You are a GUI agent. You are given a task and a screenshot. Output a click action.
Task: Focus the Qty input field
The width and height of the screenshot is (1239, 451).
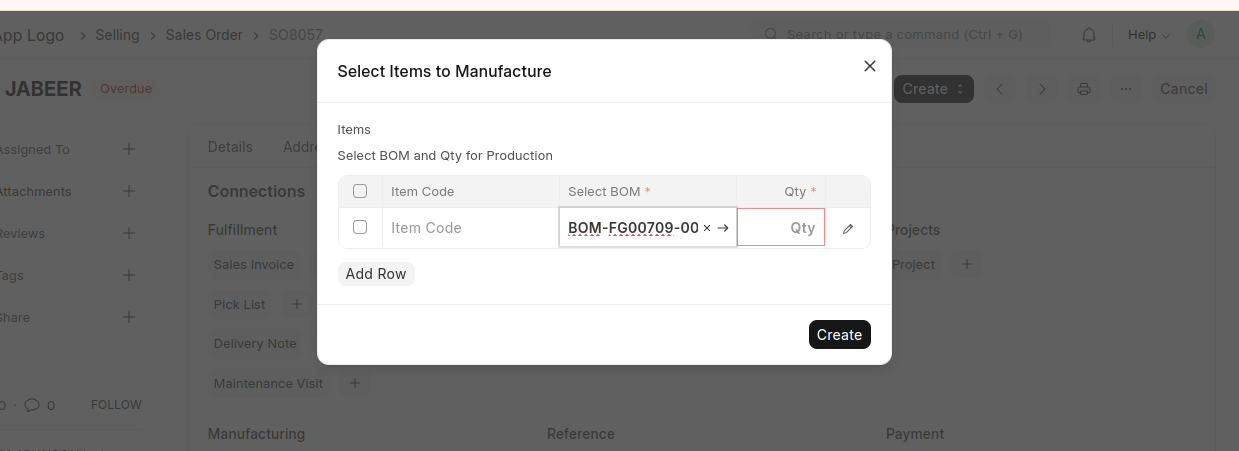click(781, 228)
